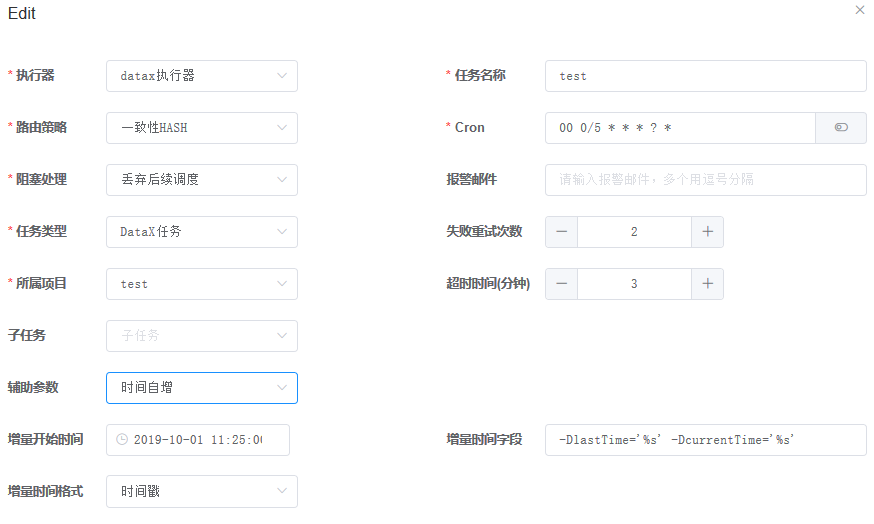
Task: Increase 超时时间(分钟) with plus button
Action: (707, 284)
